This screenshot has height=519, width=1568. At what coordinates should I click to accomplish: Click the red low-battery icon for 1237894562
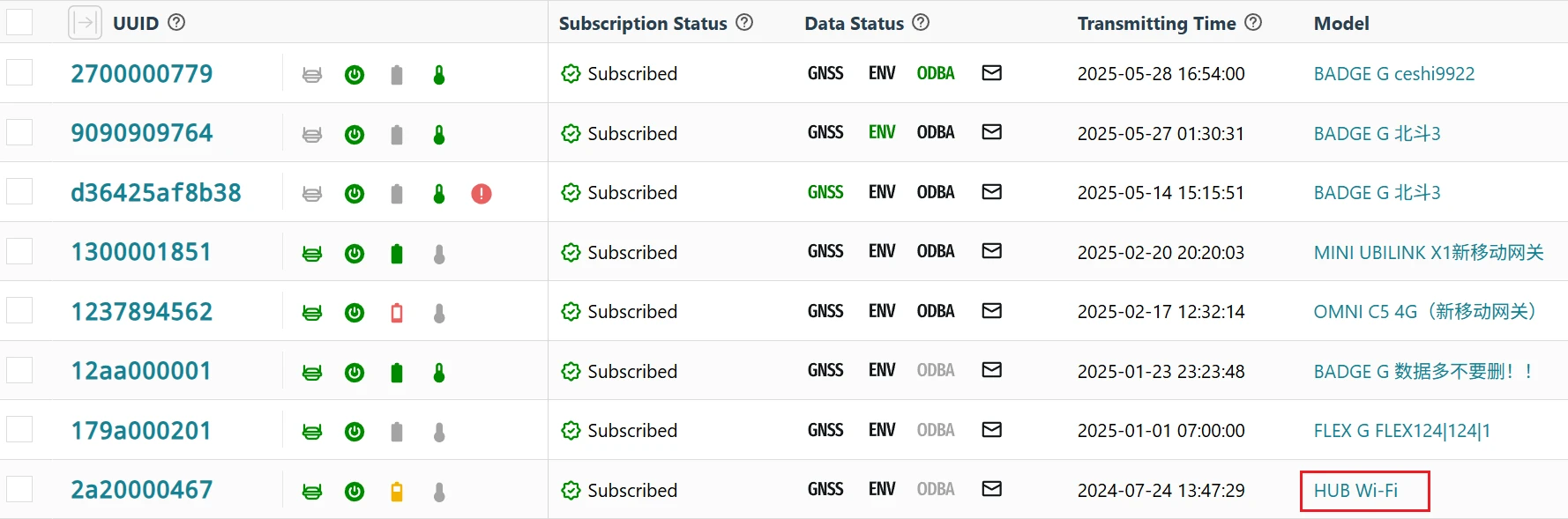(x=397, y=313)
